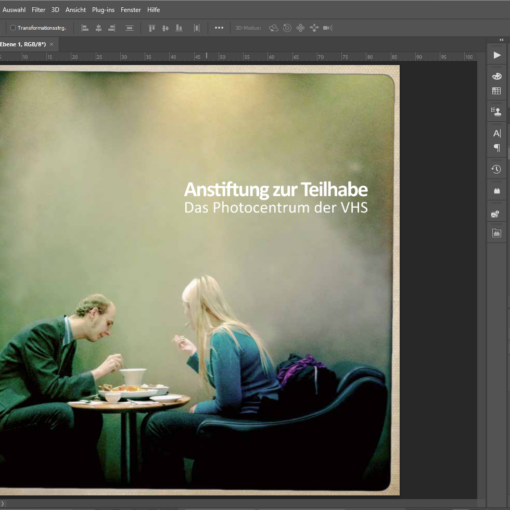Image resolution: width=510 pixels, height=510 pixels.
Task: Open the Actions panel play icon
Action: click(497, 55)
